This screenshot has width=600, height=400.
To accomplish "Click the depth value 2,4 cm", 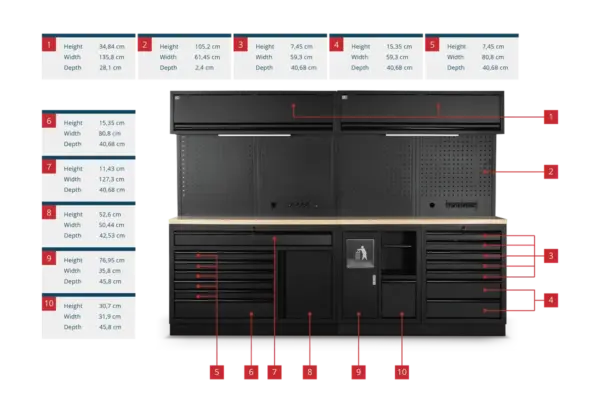I will (204, 68).
